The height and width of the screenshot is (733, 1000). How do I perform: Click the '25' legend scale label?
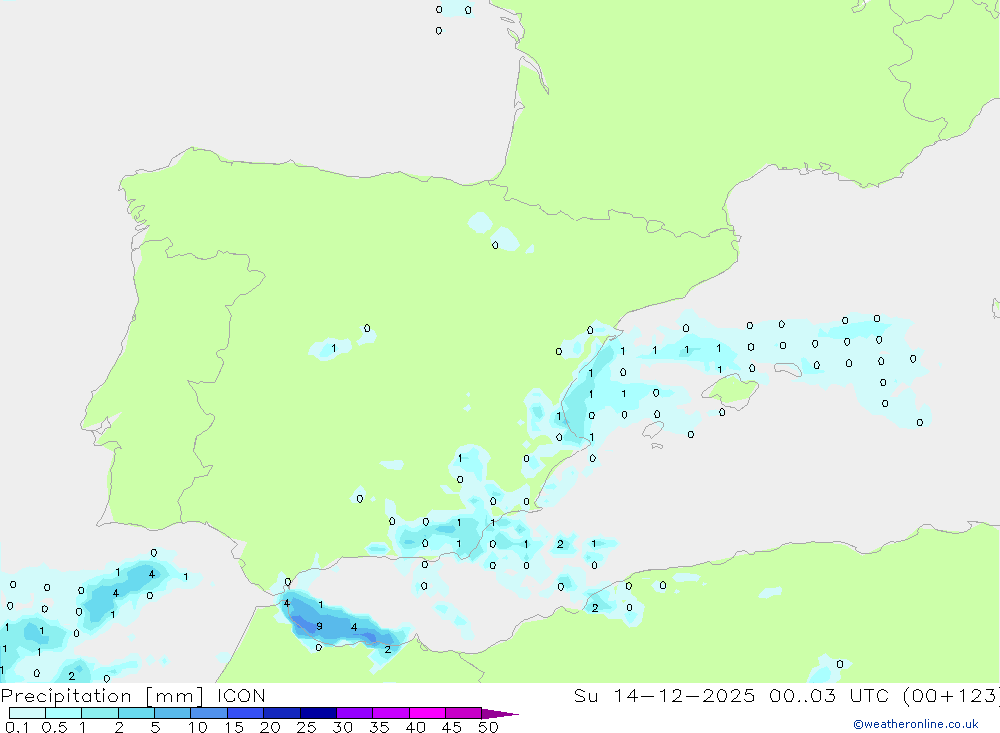tap(307, 727)
